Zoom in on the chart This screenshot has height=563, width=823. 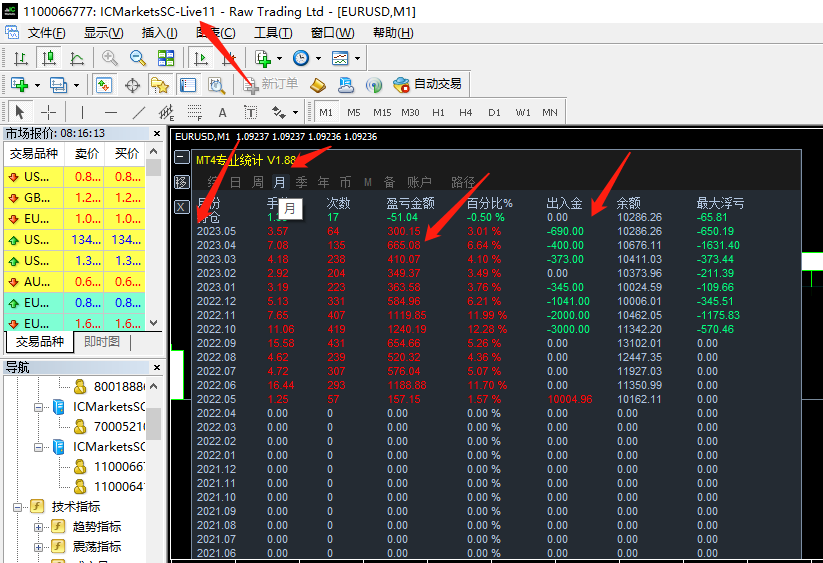(x=110, y=58)
